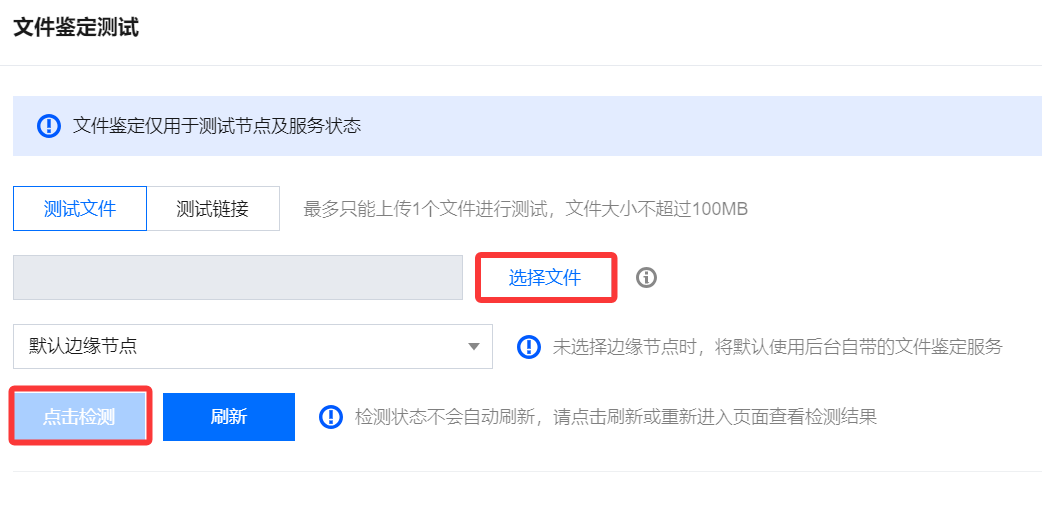Switch to the 测试文件 tab
Viewport: 1042px width, 513px height.
[x=80, y=209]
